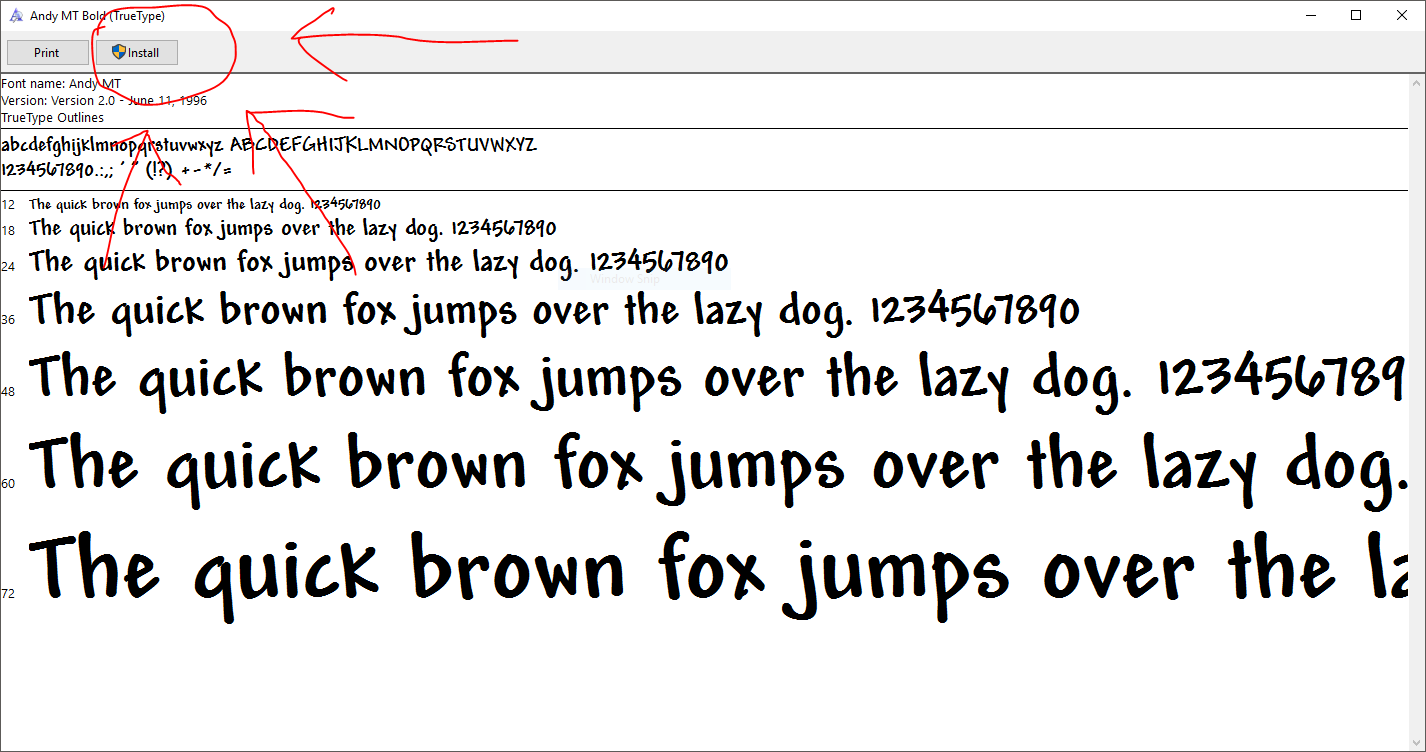Click the size label 24
This screenshot has width=1426, height=752.
8,266
